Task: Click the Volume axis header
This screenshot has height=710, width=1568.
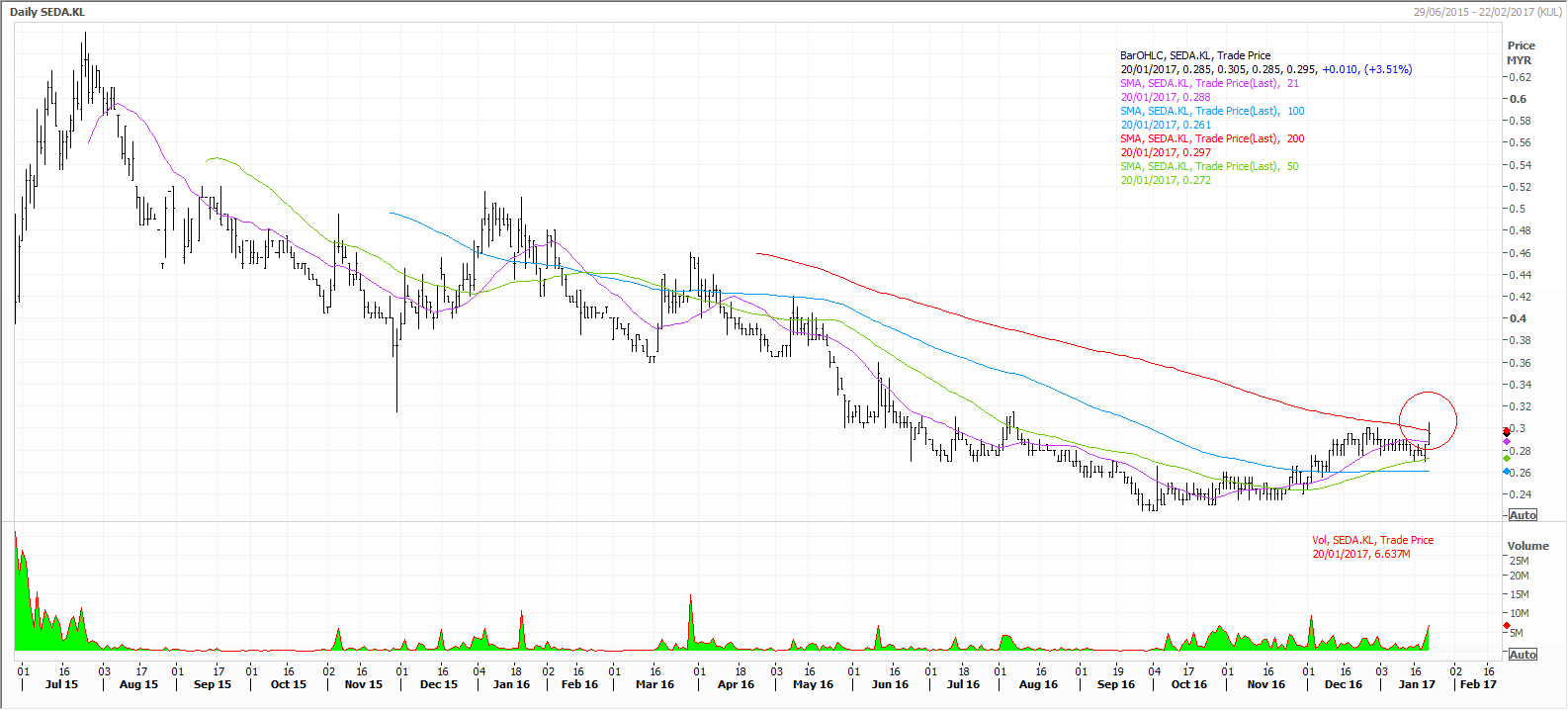Action: [1527, 546]
